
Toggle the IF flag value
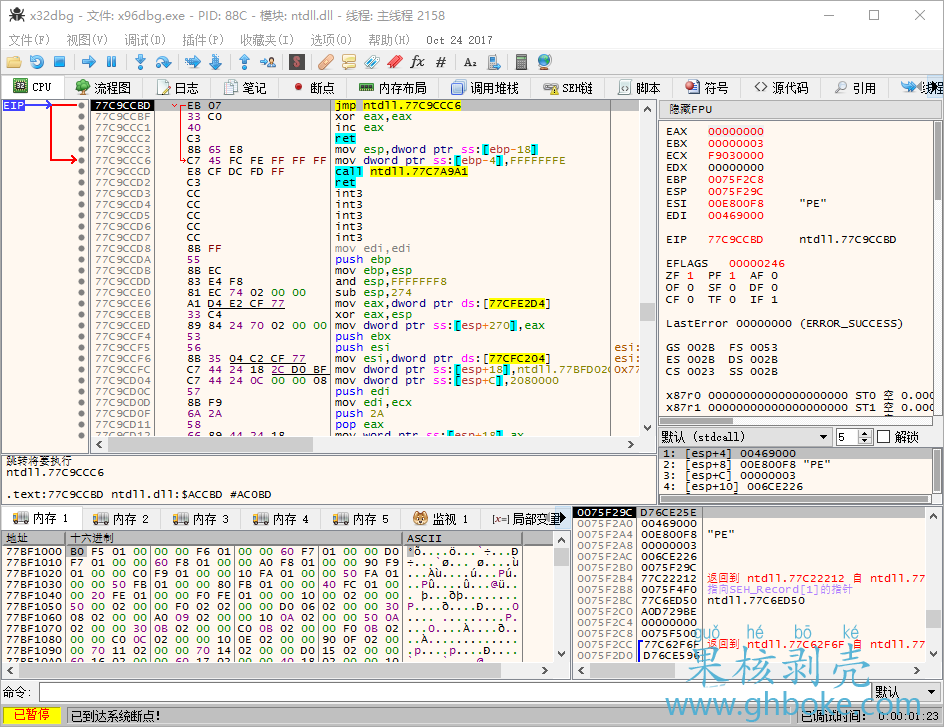(x=774, y=299)
